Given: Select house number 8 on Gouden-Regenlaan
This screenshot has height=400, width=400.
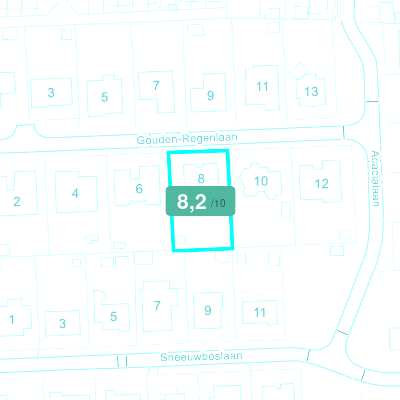Looking at the screenshot, I should pyautogui.click(x=201, y=179).
